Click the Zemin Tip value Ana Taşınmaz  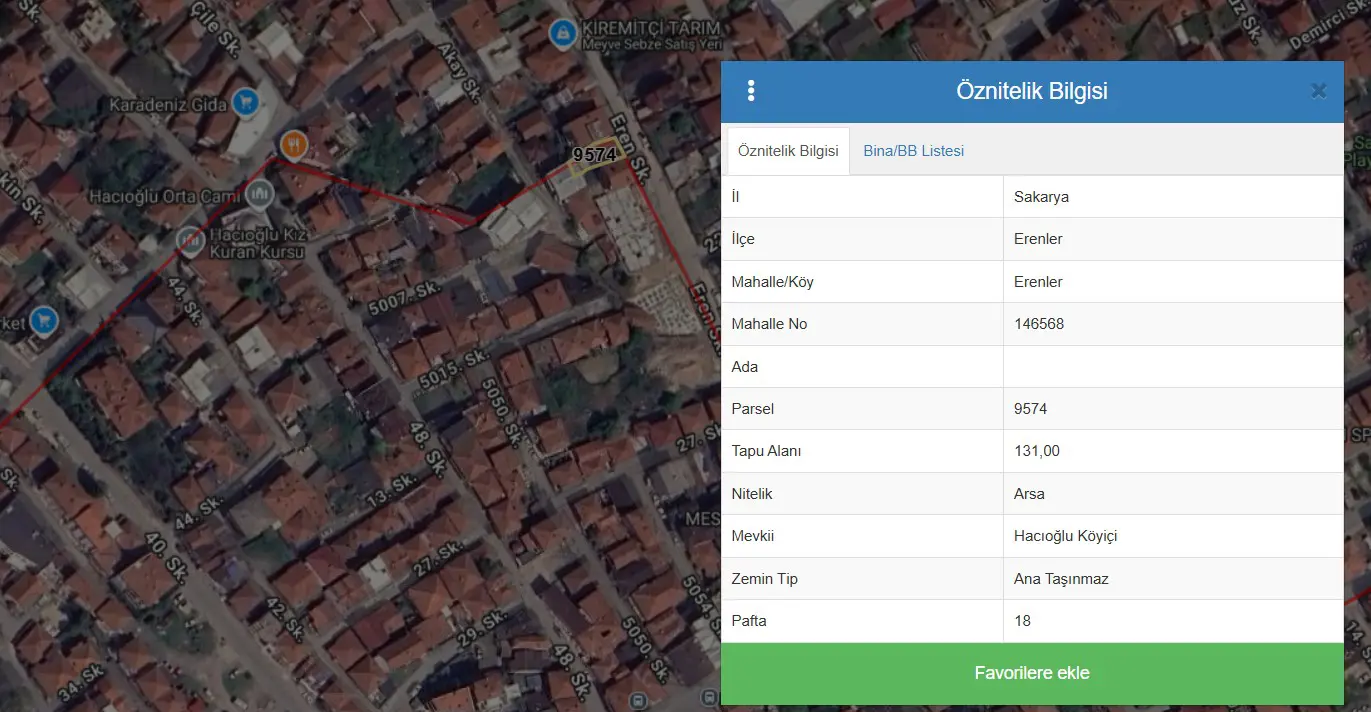pos(1061,579)
